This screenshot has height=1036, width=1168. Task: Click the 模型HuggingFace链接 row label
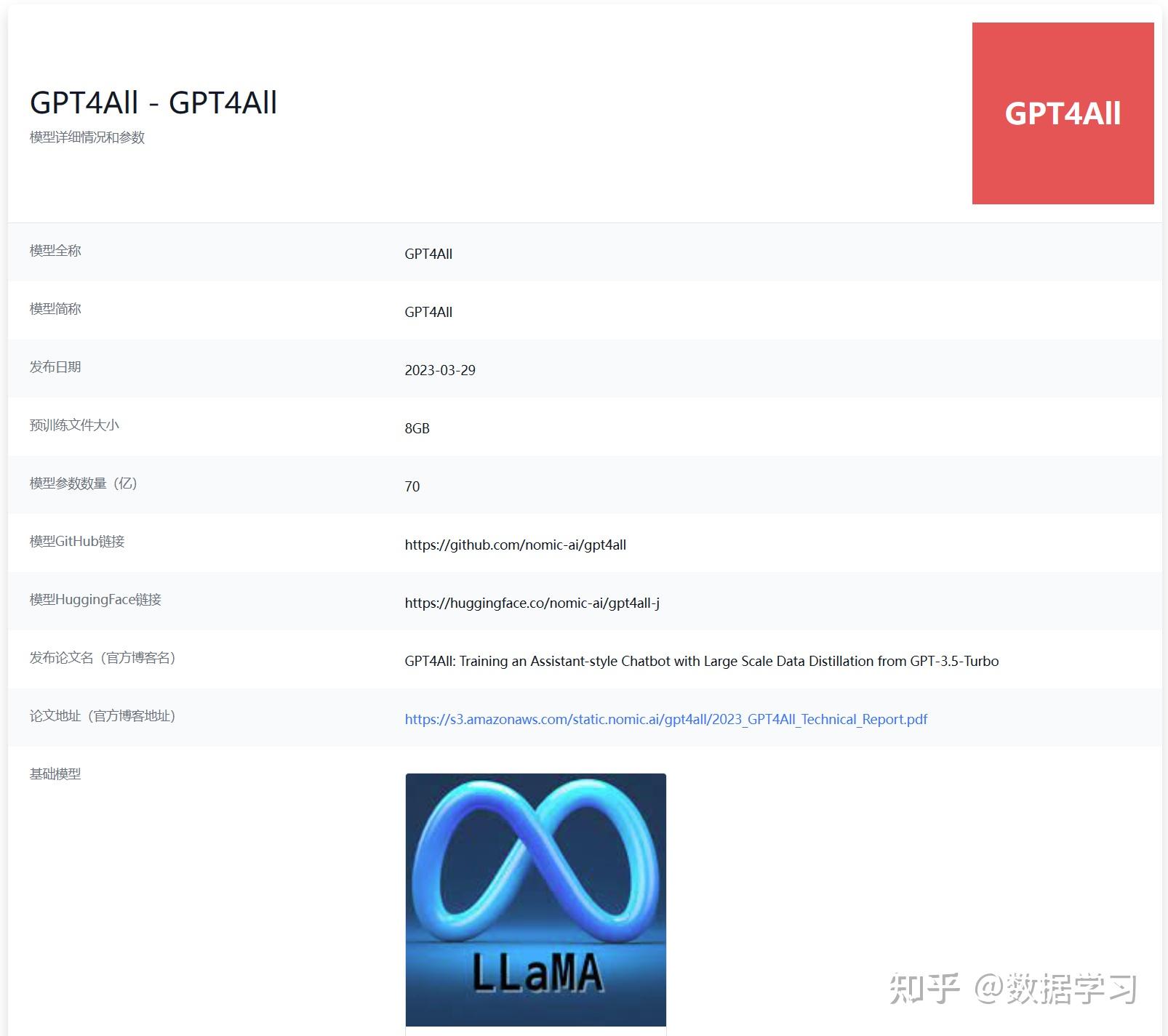tap(95, 600)
